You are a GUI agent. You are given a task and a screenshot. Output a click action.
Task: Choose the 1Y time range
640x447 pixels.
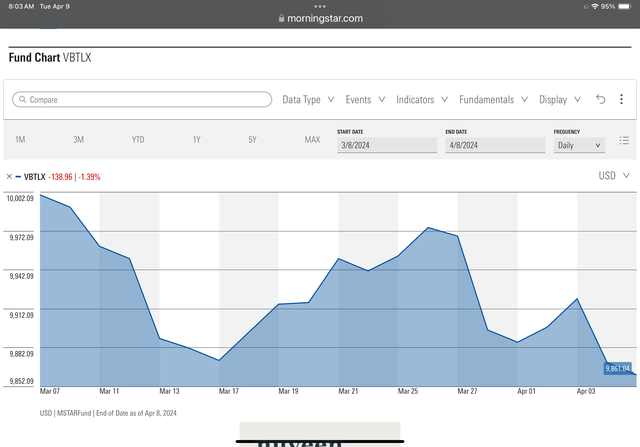197,140
